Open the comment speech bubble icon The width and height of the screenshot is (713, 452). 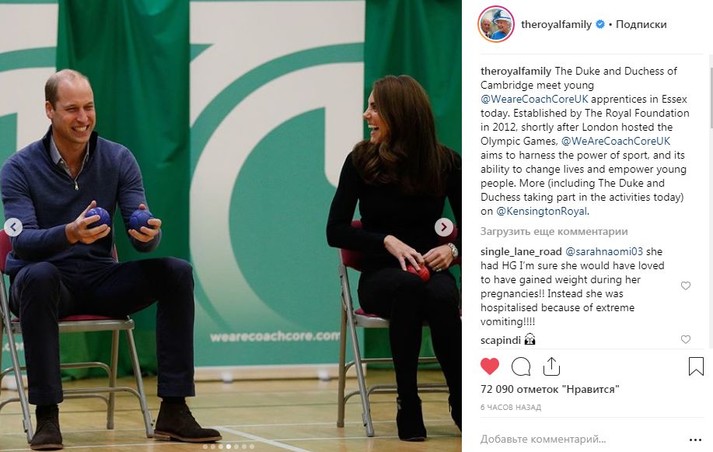(521, 367)
